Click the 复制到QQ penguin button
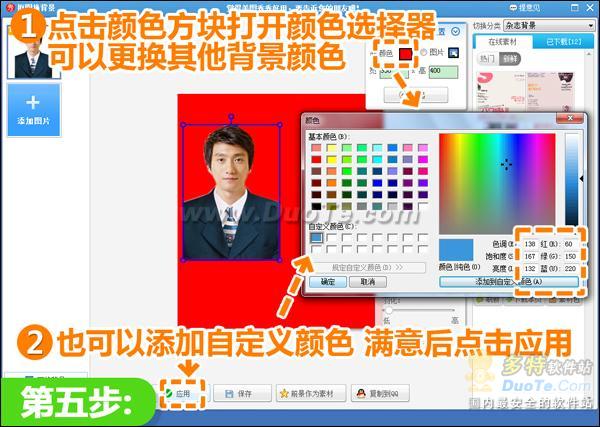This screenshot has width=600, height=427. point(380,393)
